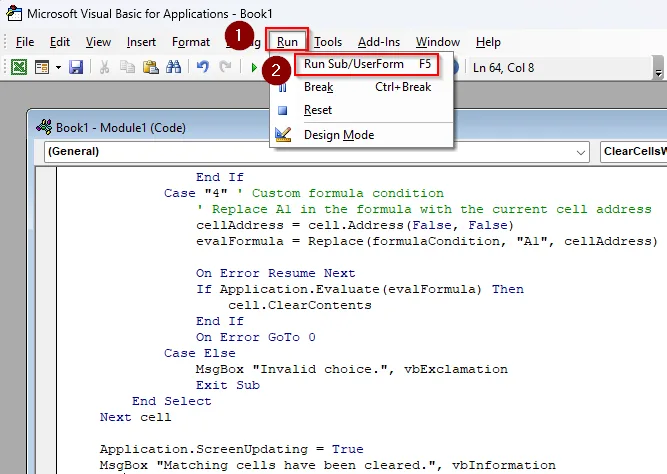This screenshot has height=474, width=667.
Task: Click the Module1 code window icon
Action: coord(44,127)
